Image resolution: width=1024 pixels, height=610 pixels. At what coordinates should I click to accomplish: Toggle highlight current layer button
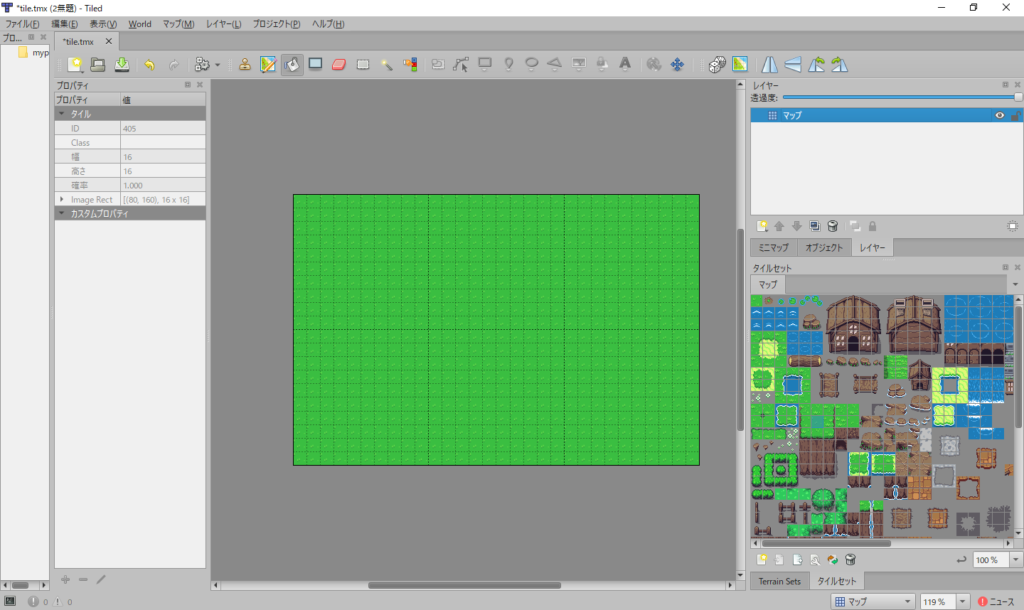(x=1012, y=226)
